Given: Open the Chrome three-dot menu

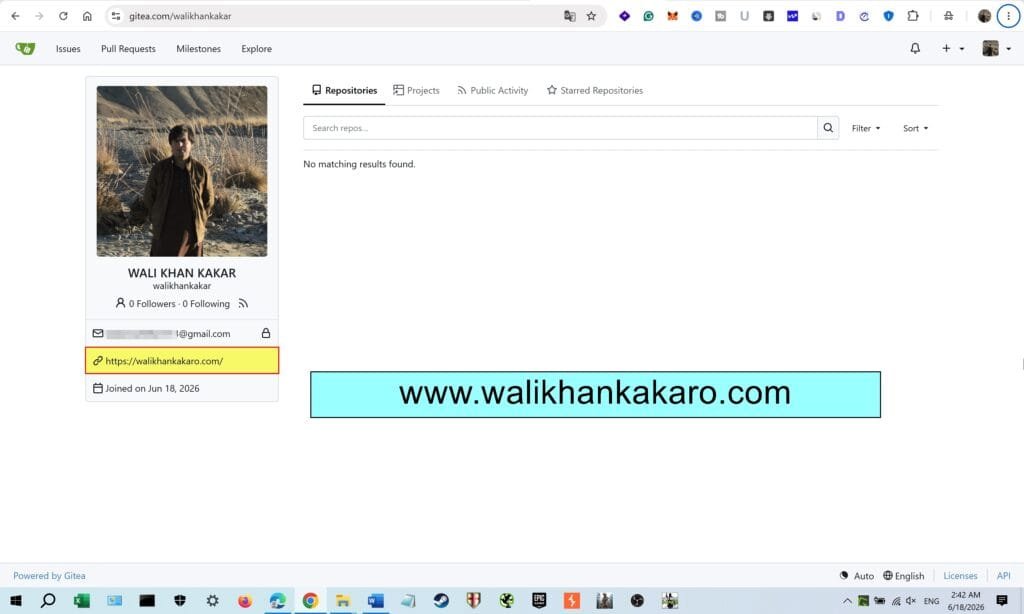Looking at the screenshot, I should [x=1008, y=16].
